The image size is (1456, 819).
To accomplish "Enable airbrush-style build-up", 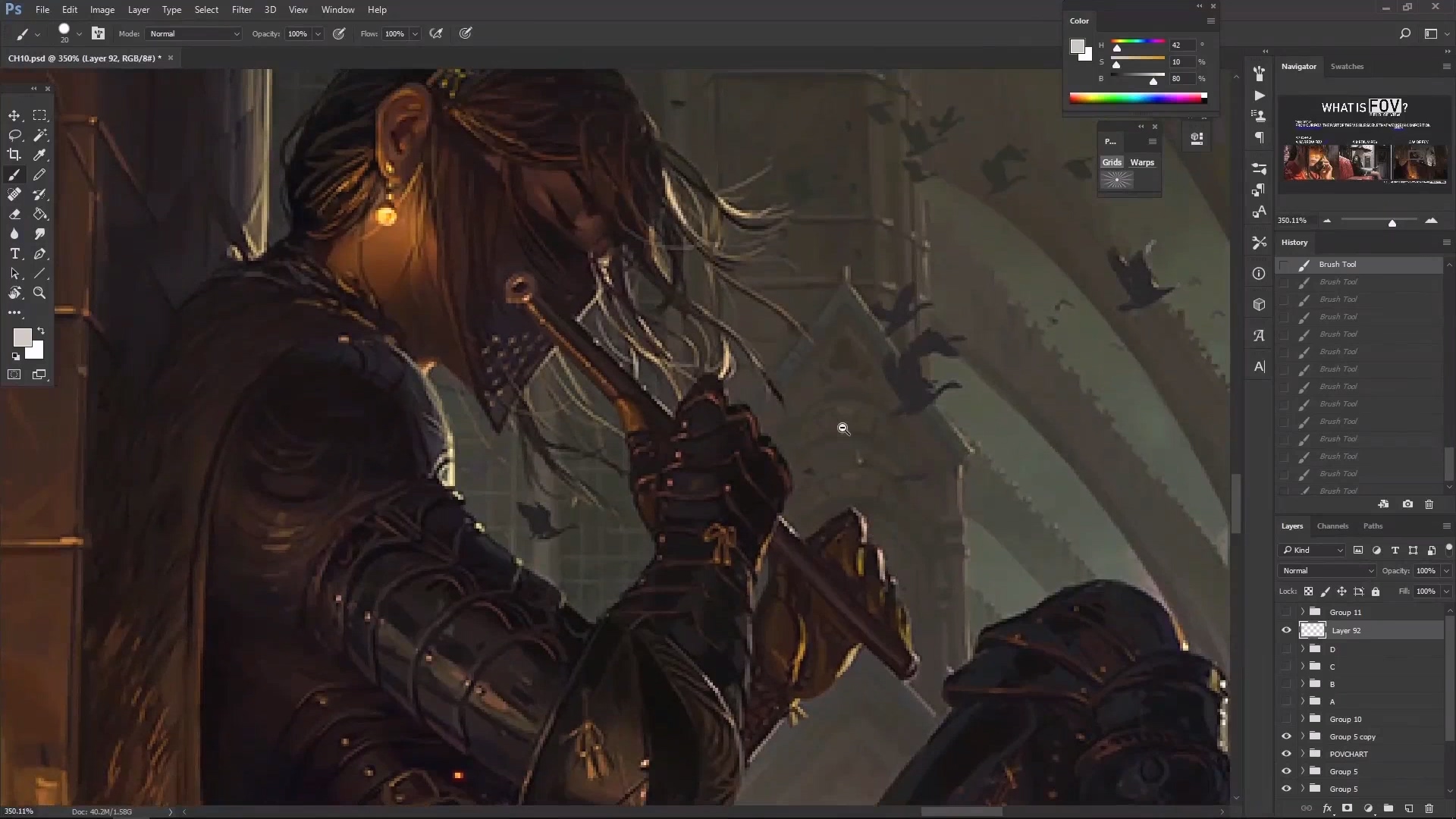I will click(x=436, y=33).
